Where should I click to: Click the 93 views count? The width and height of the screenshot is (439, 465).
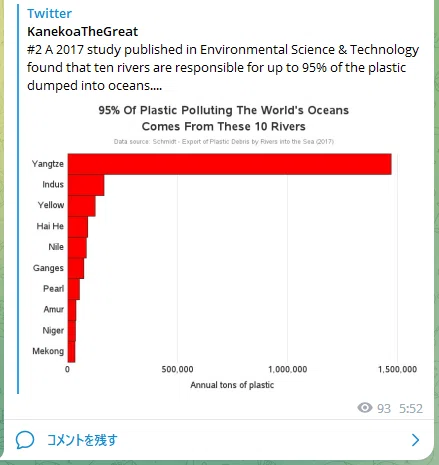click(x=384, y=408)
